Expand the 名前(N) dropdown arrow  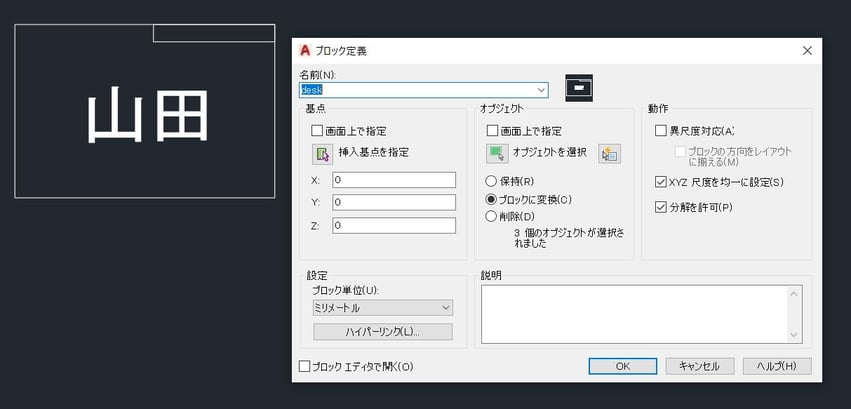[541, 90]
